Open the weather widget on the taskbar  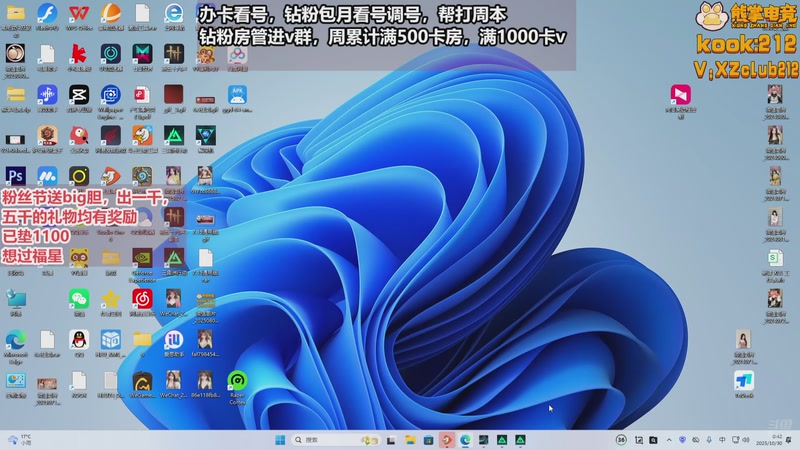click(19, 440)
